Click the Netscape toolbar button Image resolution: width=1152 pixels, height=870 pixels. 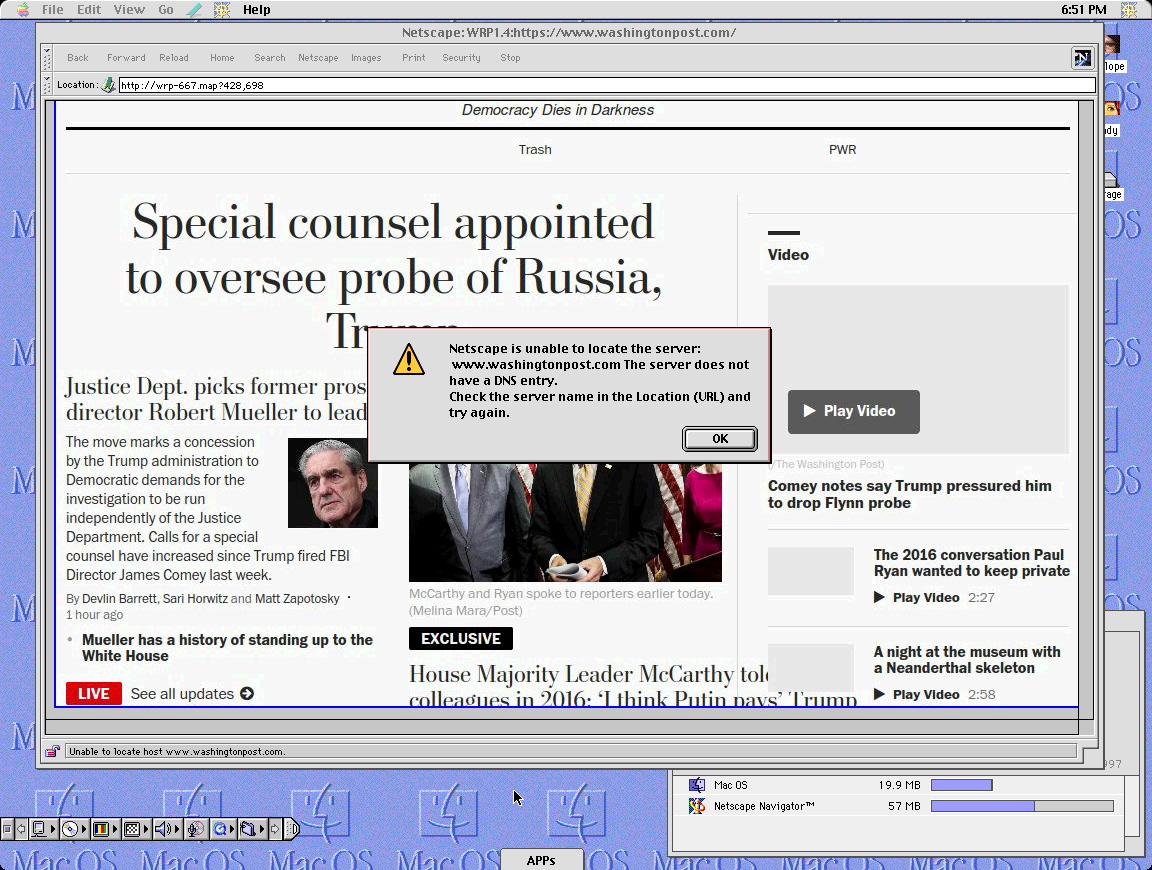[318, 57]
